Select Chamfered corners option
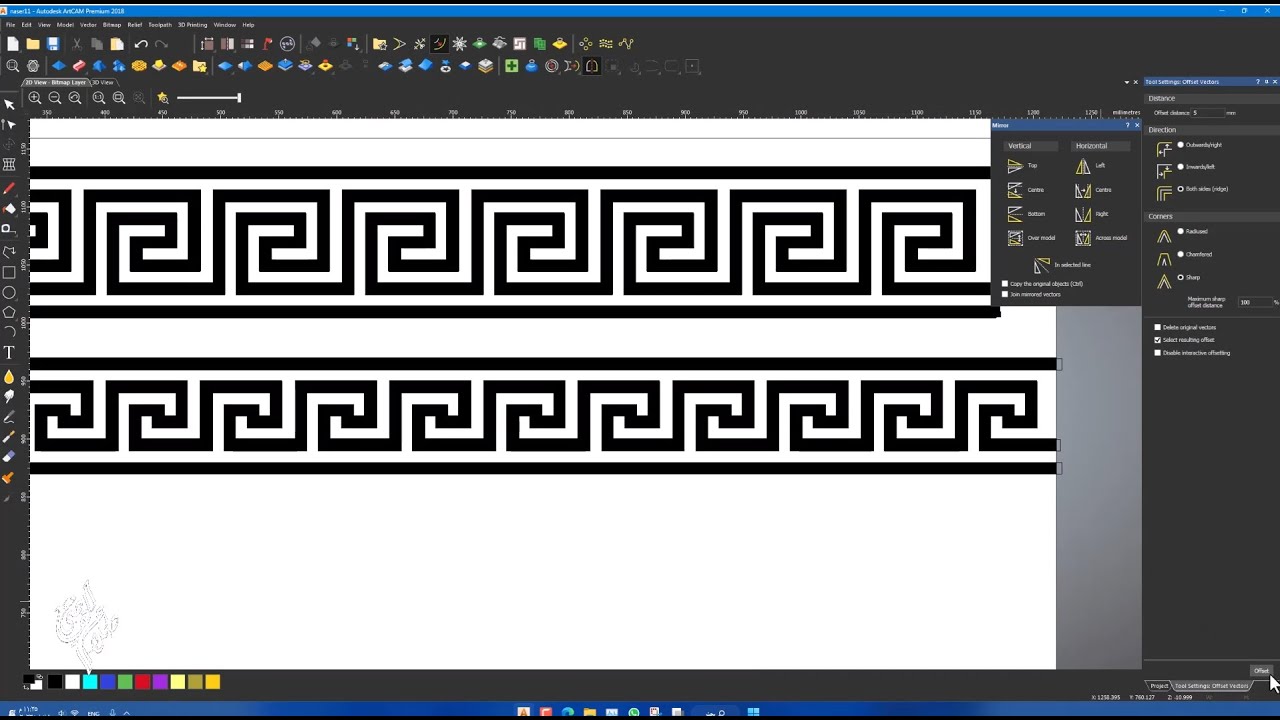The width and height of the screenshot is (1280, 720). pos(1180,254)
